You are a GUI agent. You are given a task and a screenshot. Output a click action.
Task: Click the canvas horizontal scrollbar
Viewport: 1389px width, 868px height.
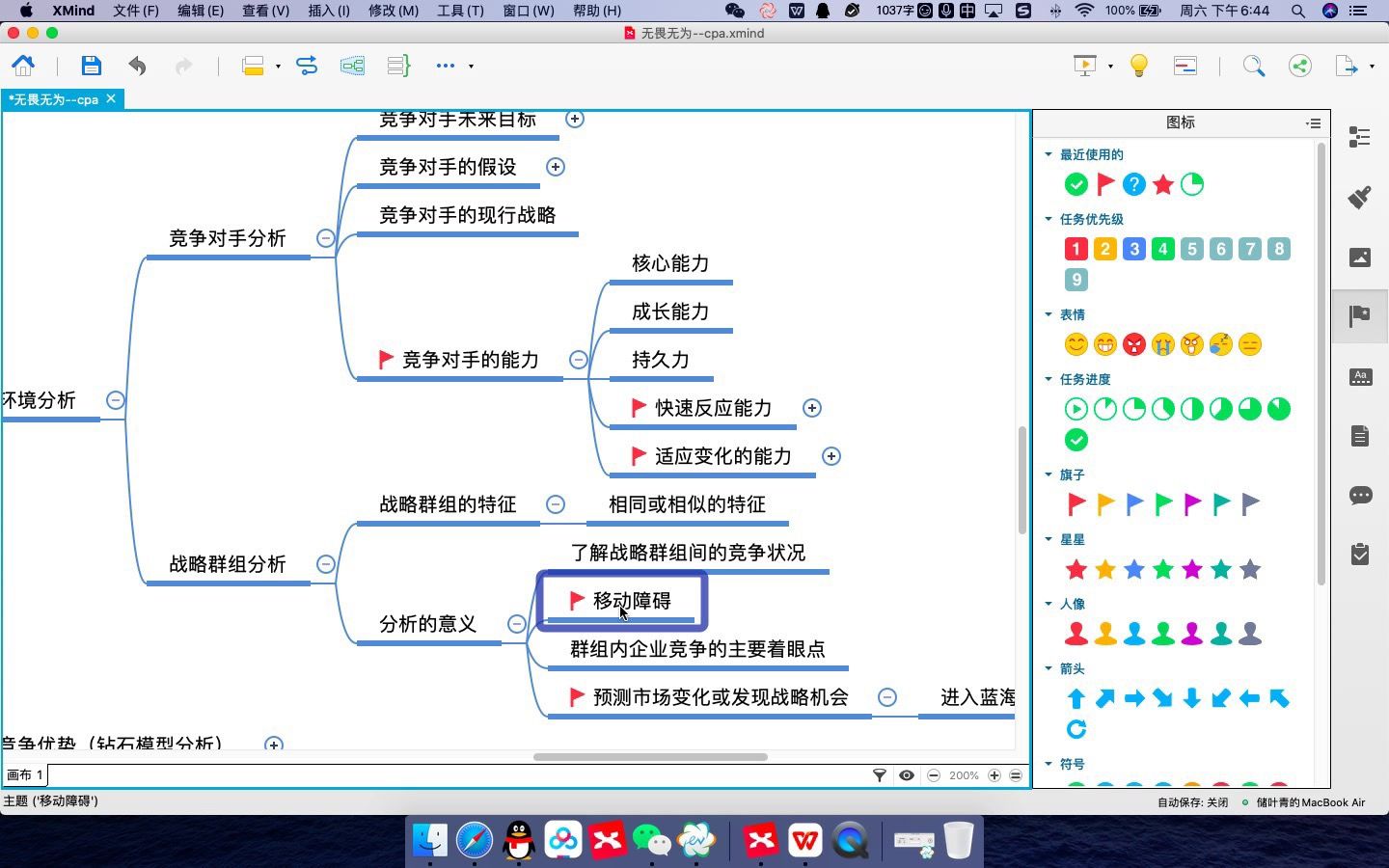click(650, 757)
